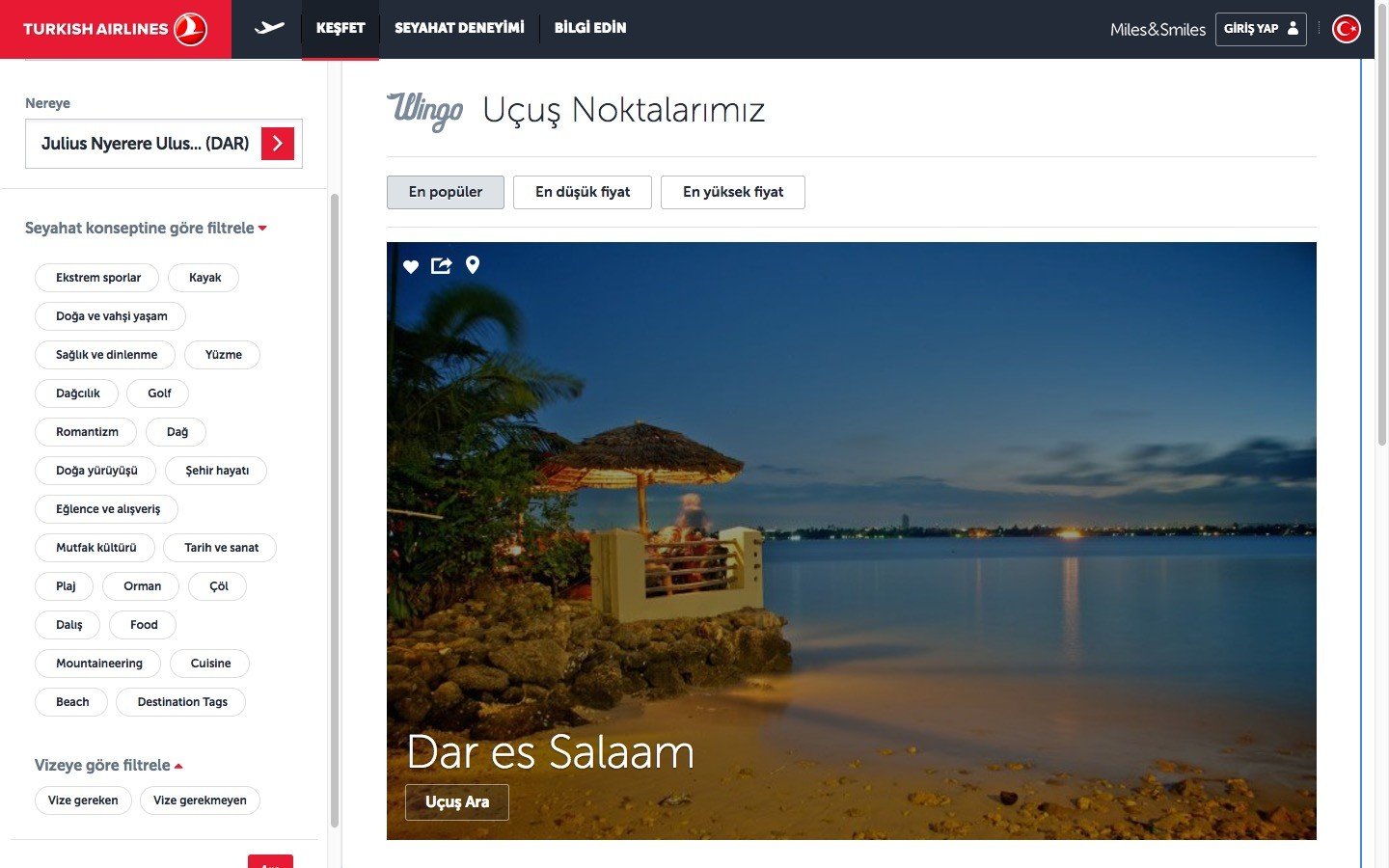This screenshot has height=868, width=1389.
Task: Click the Turkish Airlines logo
Action: (x=115, y=29)
